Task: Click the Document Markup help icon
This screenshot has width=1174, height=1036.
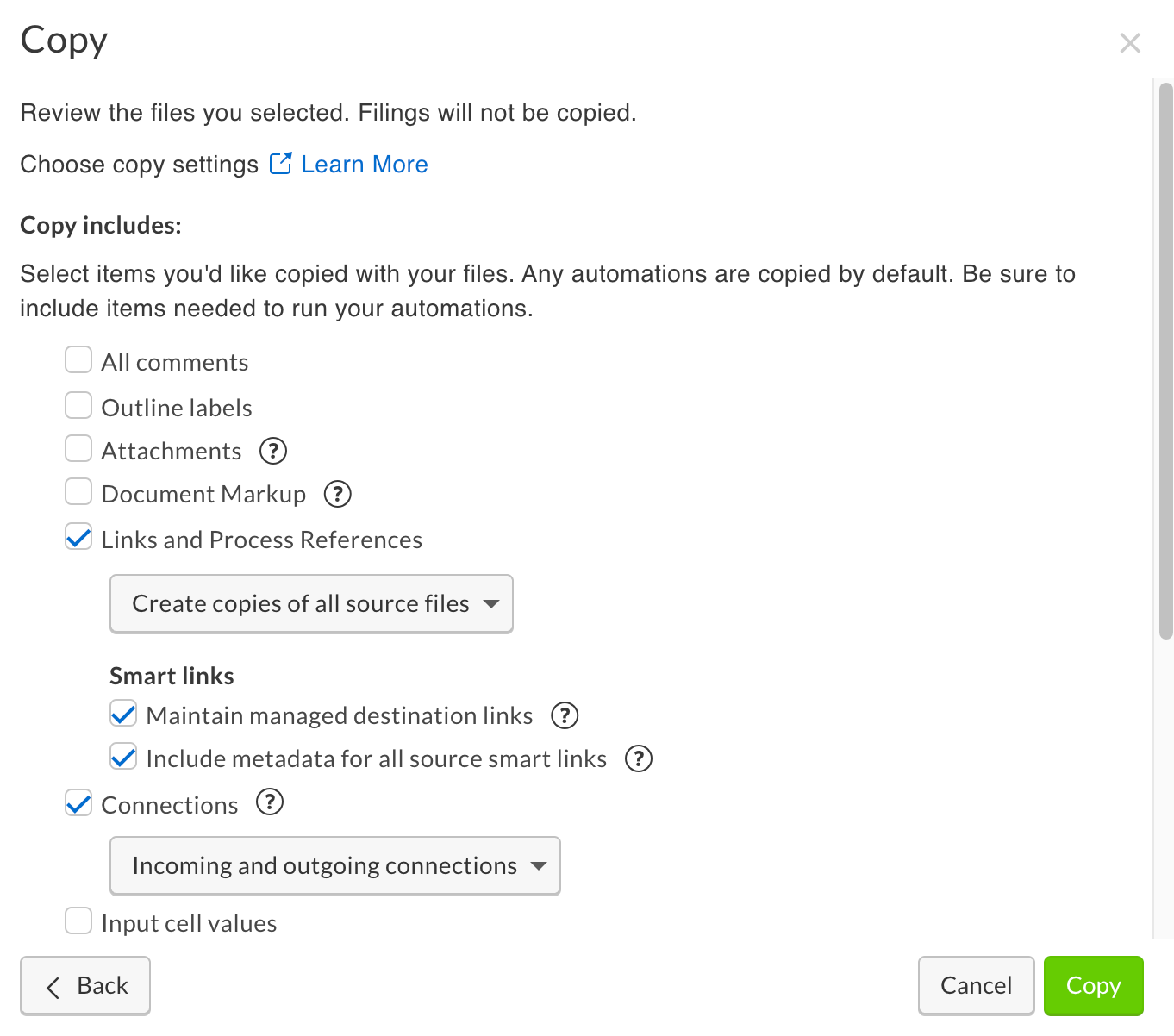Action: point(337,494)
